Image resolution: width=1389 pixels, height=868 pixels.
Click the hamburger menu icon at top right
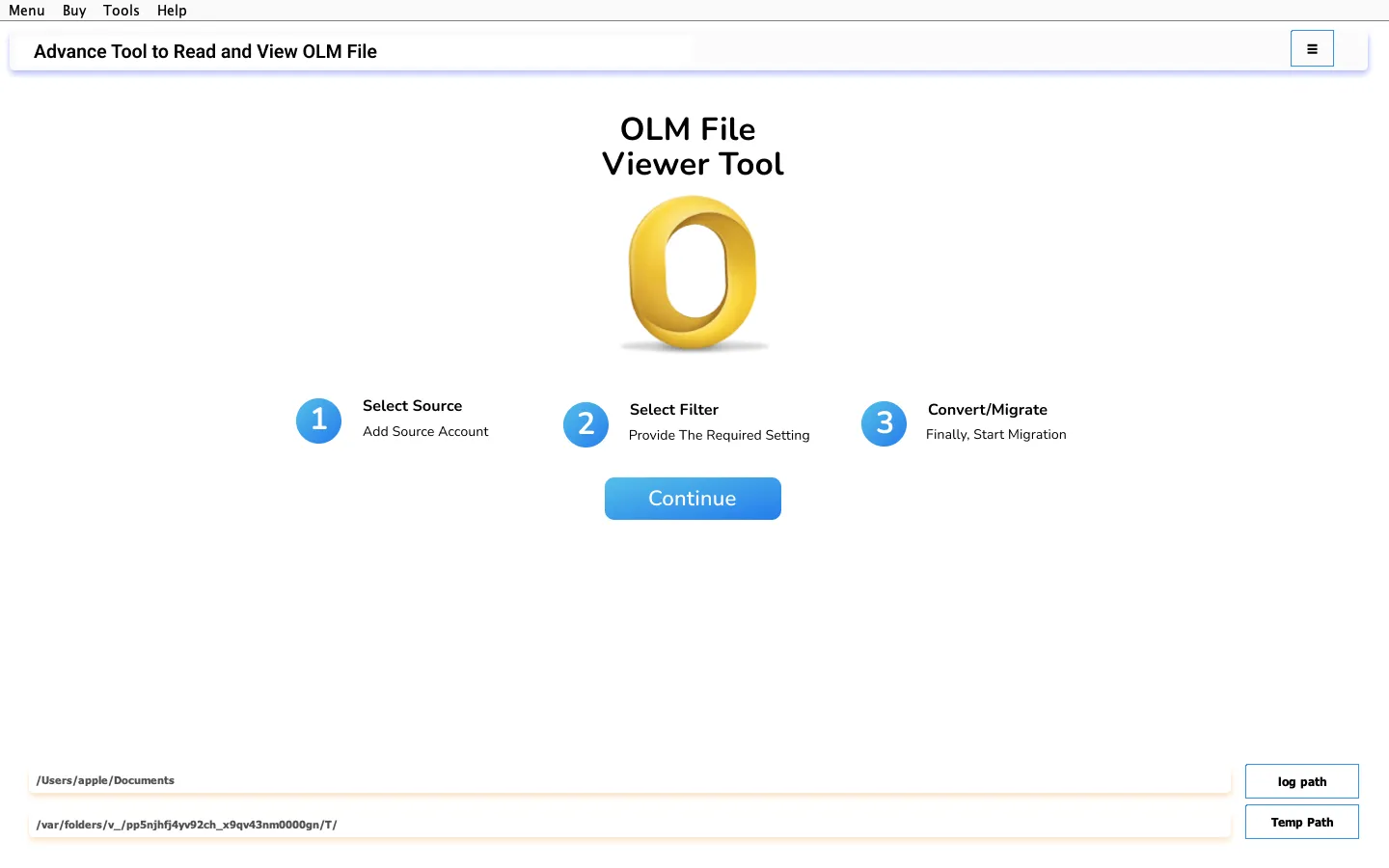click(1312, 48)
